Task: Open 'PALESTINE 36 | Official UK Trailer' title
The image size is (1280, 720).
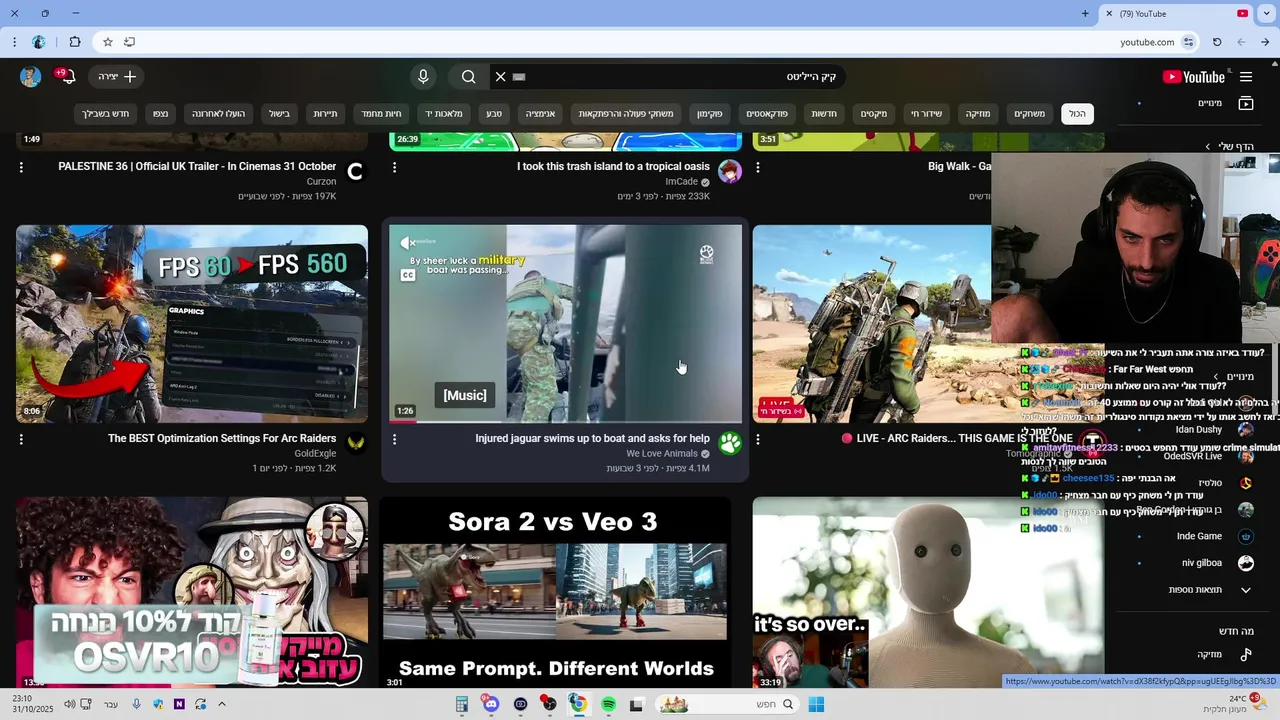Action: [x=197, y=167]
